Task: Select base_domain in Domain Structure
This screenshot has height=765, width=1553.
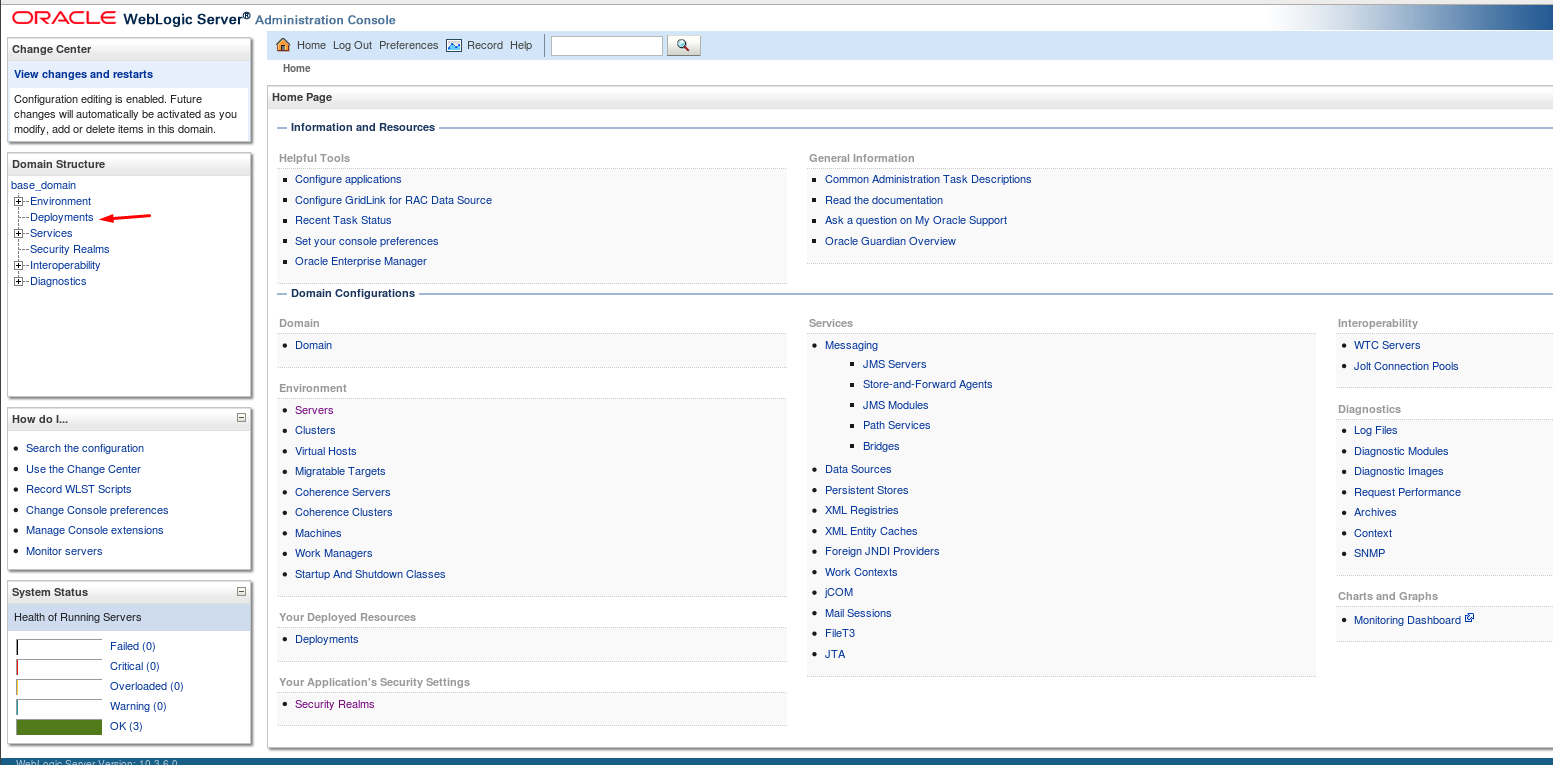Action: pyautogui.click(x=43, y=185)
